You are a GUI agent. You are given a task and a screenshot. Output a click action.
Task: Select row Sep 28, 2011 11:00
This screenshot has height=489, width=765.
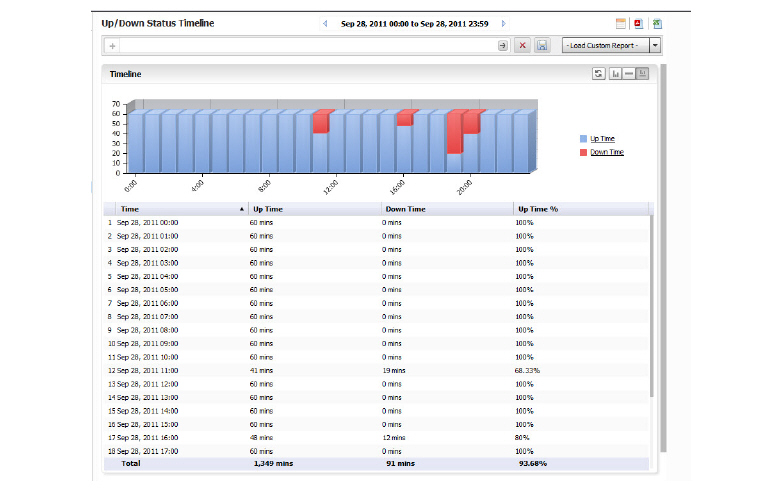click(x=377, y=371)
